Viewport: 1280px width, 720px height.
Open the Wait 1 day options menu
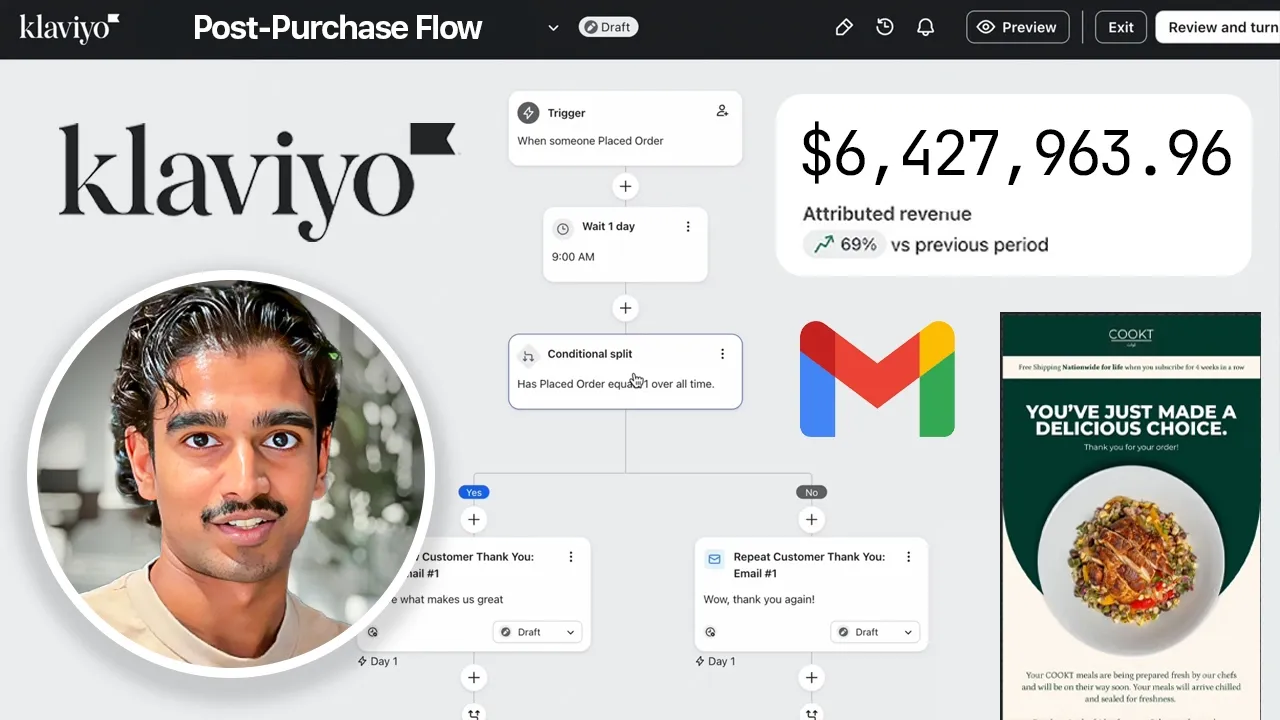point(688,227)
